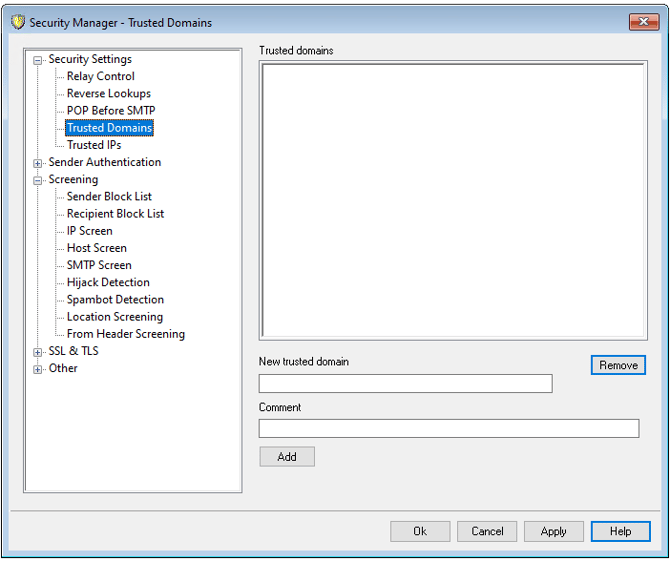Select Location Screening in the tree
The width and height of the screenshot is (670, 561).
coord(114,317)
